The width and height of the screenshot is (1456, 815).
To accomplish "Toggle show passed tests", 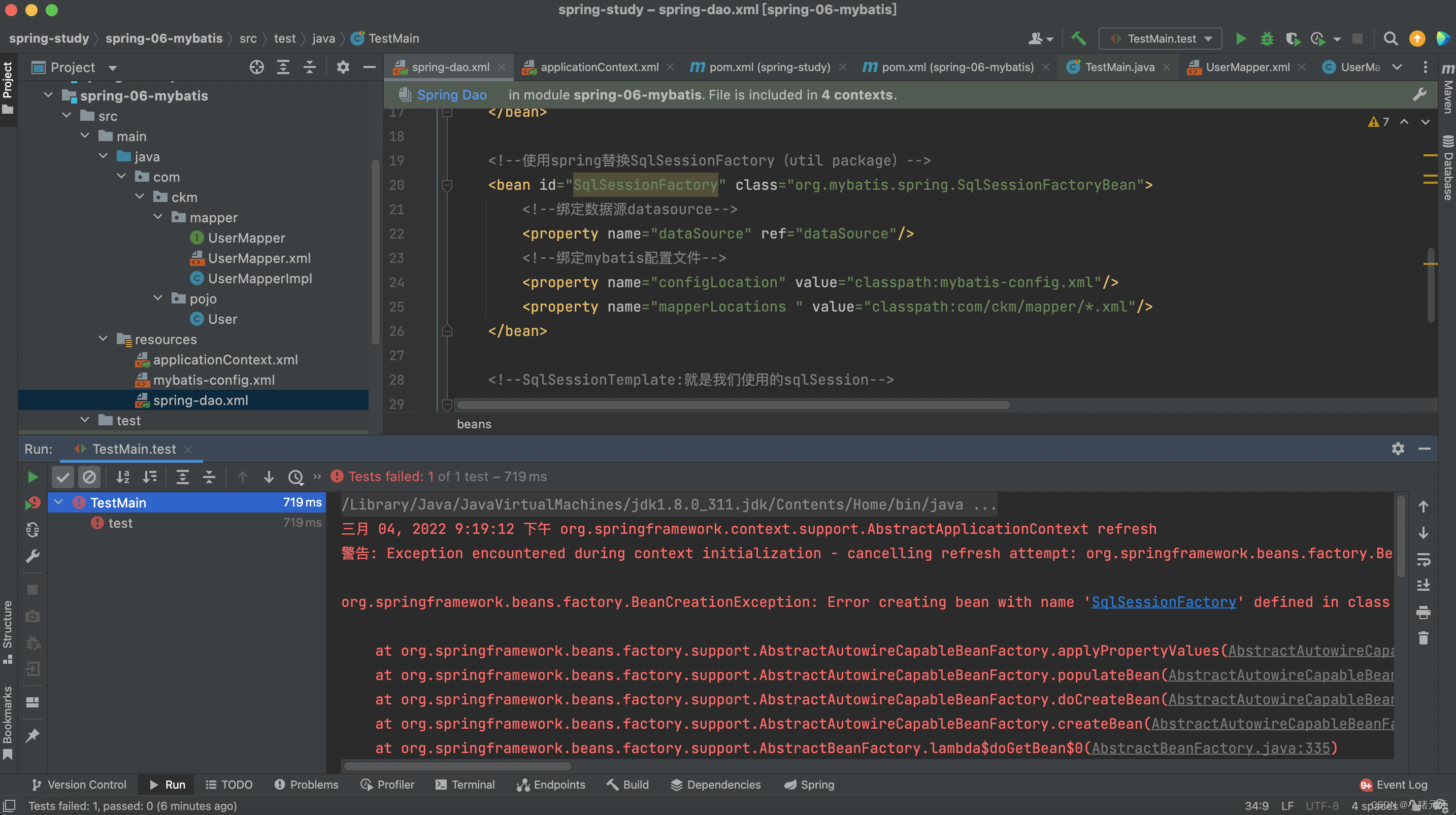I will click(63, 477).
